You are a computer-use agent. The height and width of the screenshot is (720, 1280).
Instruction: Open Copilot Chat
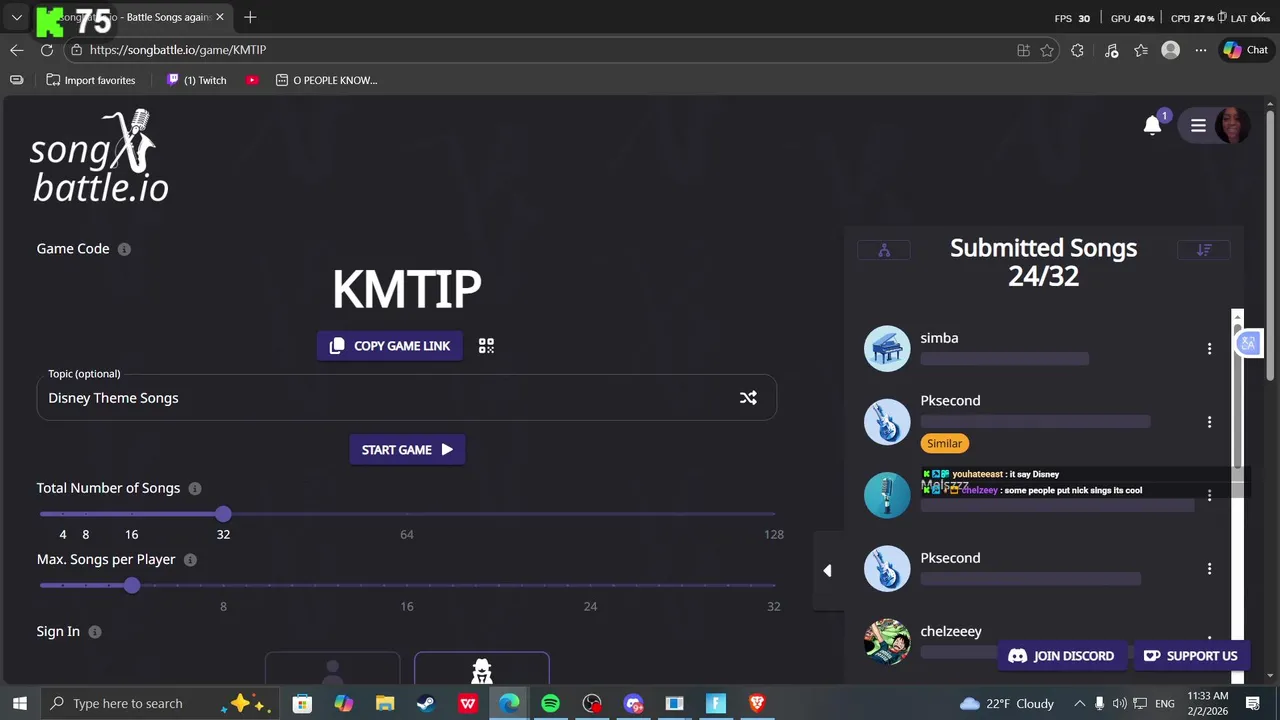[x=1246, y=50]
